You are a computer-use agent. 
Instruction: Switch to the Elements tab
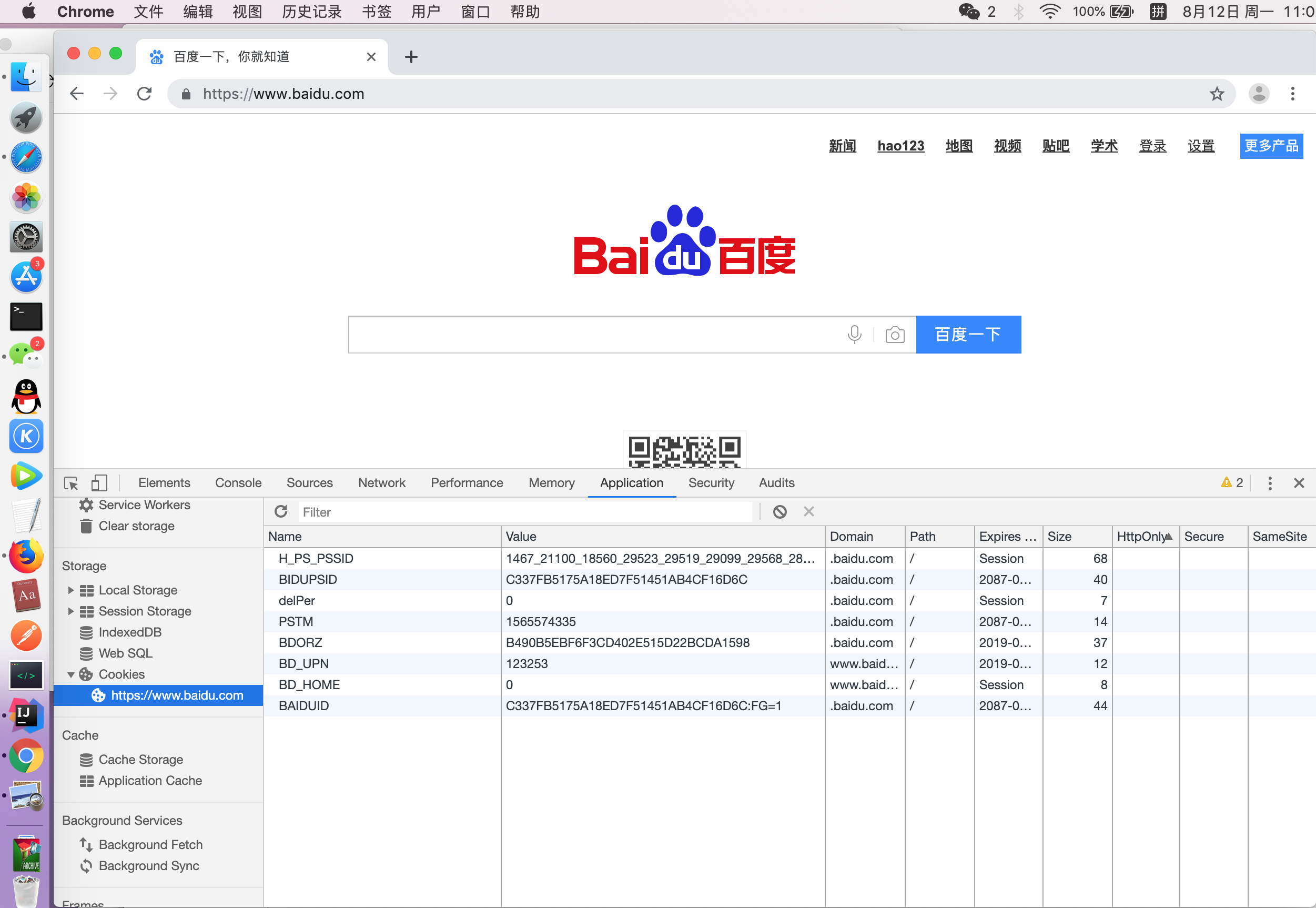click(x=164, y=482)
